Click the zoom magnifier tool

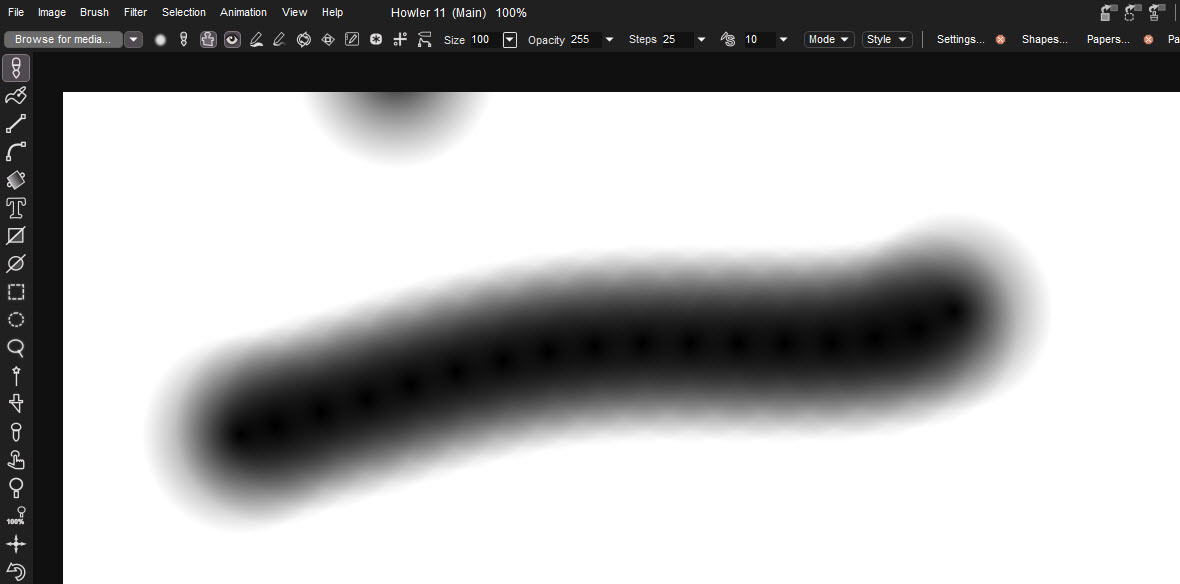click(16, 348)
